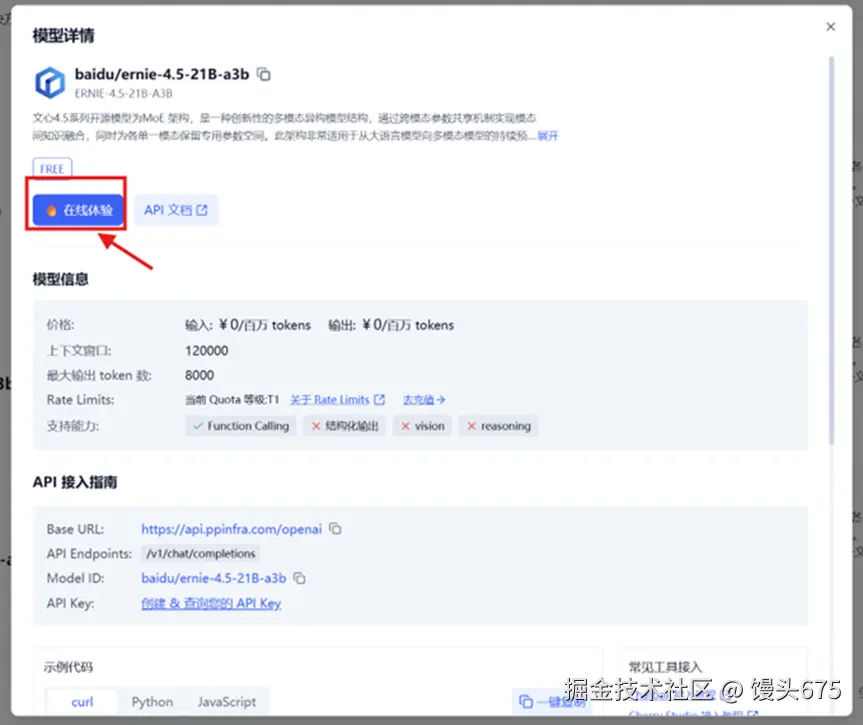Click the API 接入指南 section heading
863x725 pixels.
click(75, 482)
